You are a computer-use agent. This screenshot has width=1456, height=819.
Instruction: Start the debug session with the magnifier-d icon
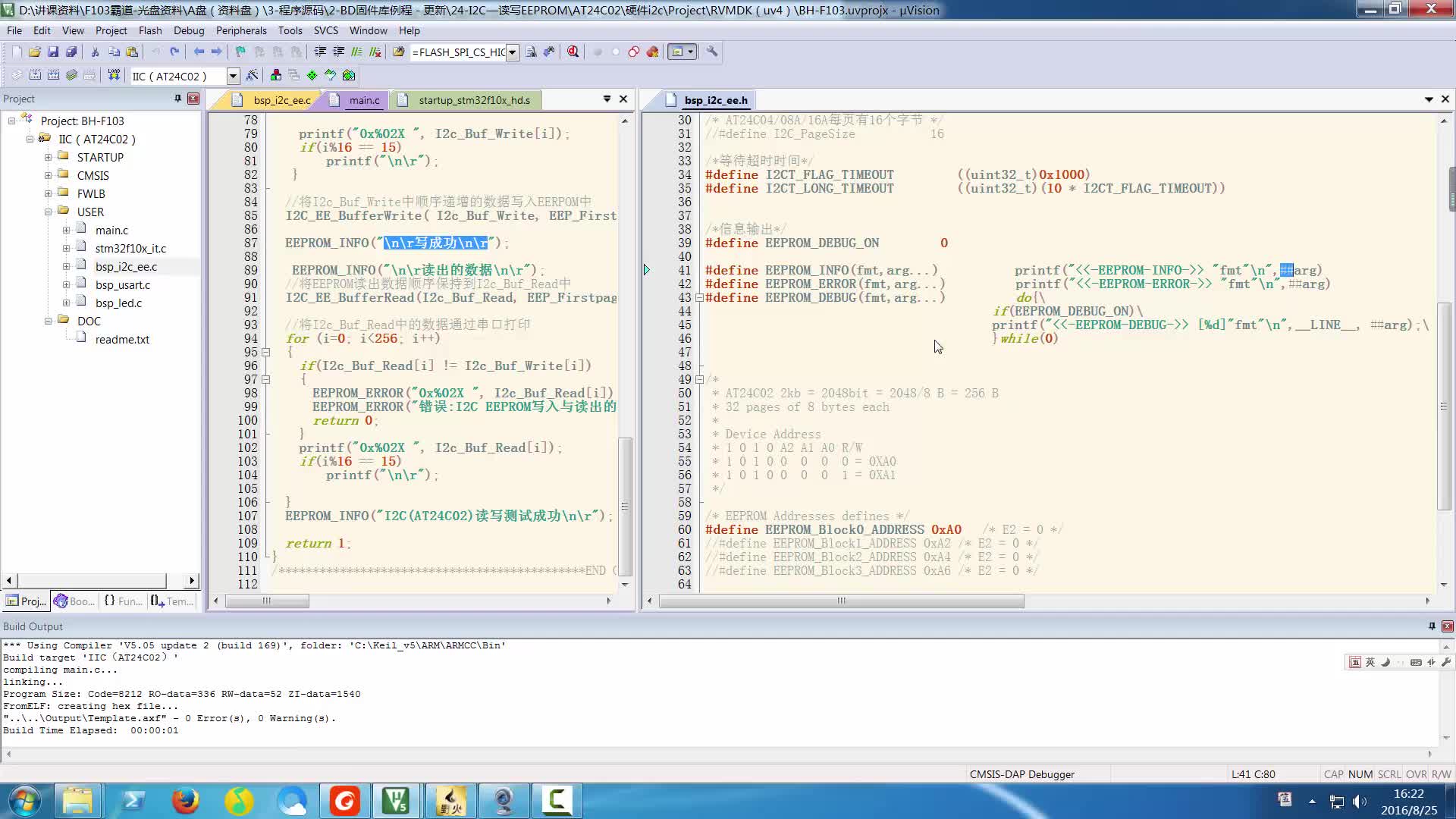(x=573, y=52)
